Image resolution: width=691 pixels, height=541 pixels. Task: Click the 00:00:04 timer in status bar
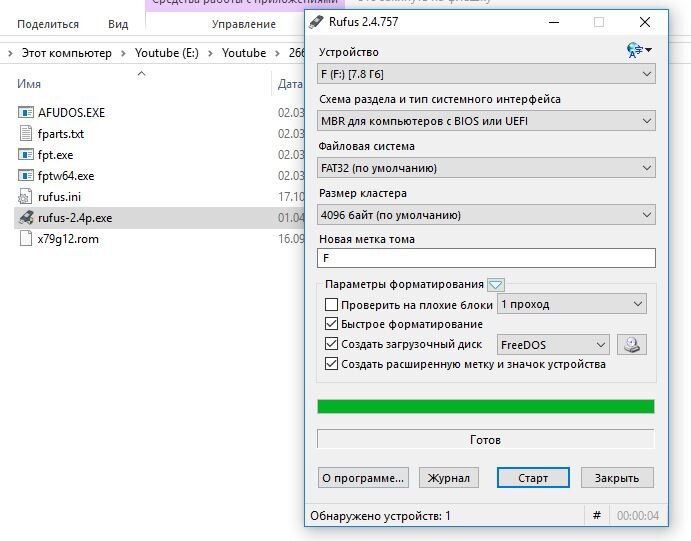638,515
